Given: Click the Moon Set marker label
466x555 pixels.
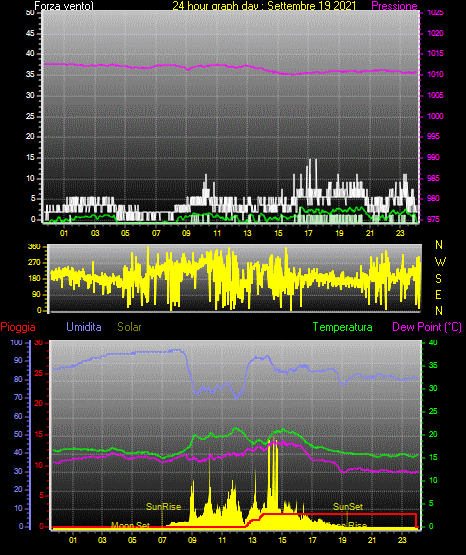Looking at the screenshot, I should pyautogui.click(x=130, y=525).
